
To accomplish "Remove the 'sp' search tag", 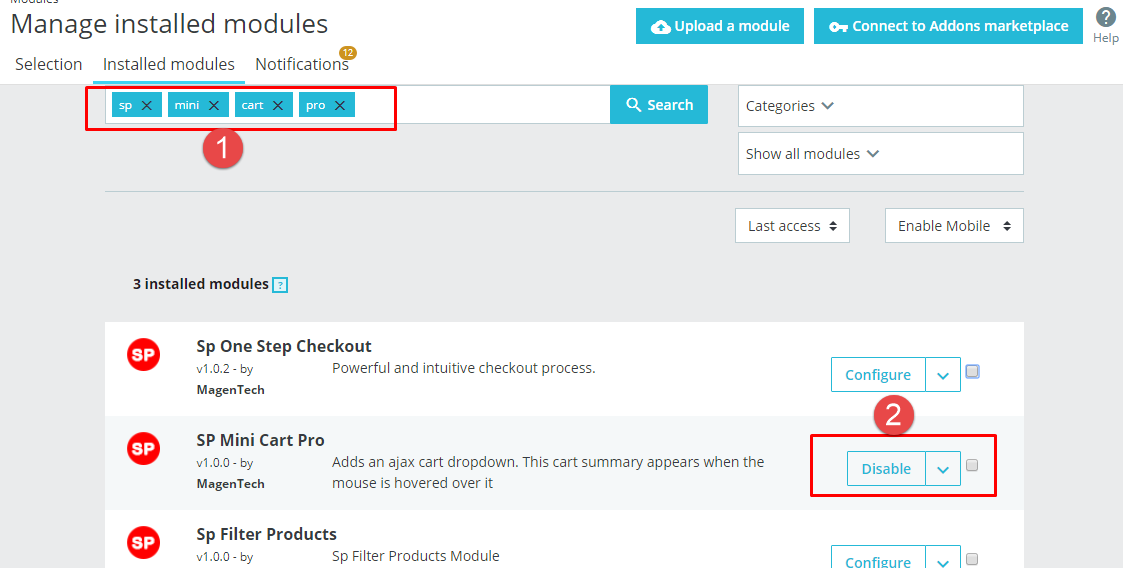I will coord(147,105).
